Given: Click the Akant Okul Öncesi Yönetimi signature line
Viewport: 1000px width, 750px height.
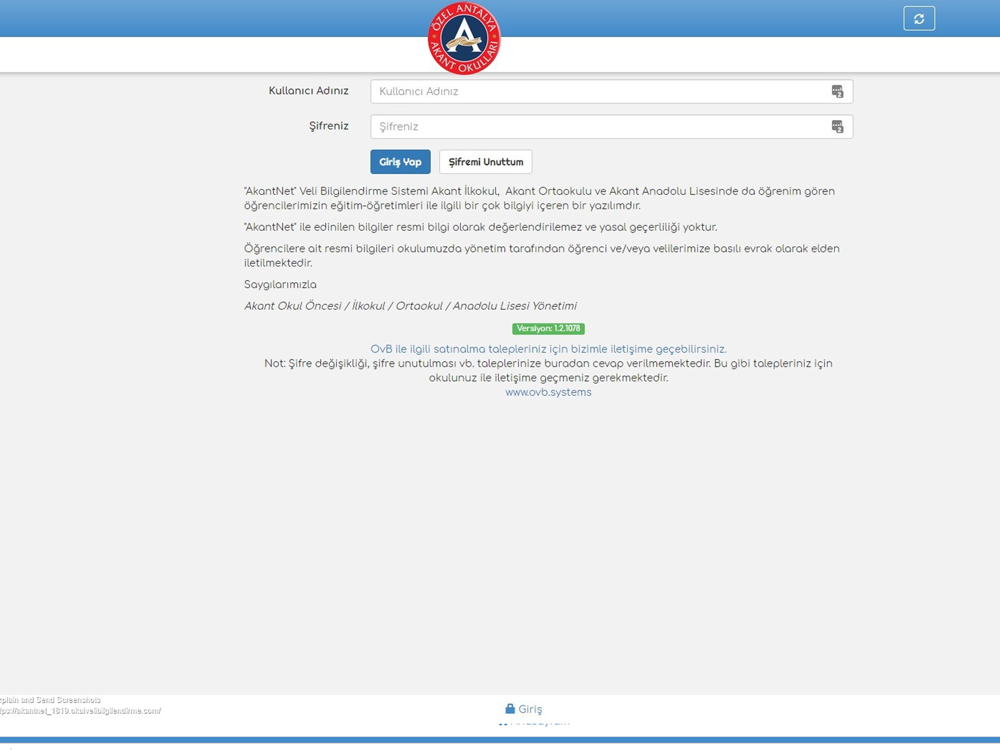Looking at the screenshot, I should (x=410, y=305).
